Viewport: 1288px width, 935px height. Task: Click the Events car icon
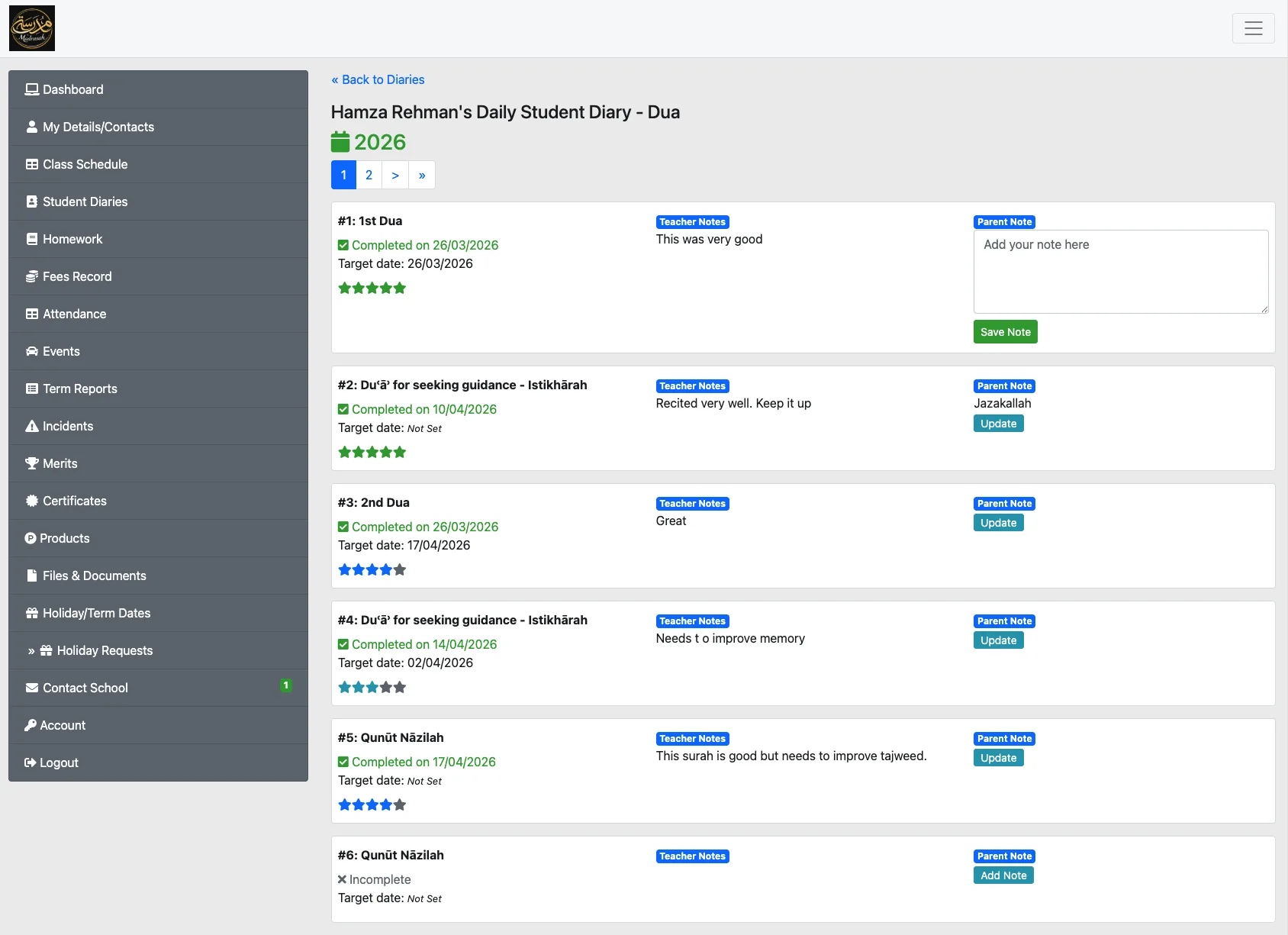pos(32,351)
